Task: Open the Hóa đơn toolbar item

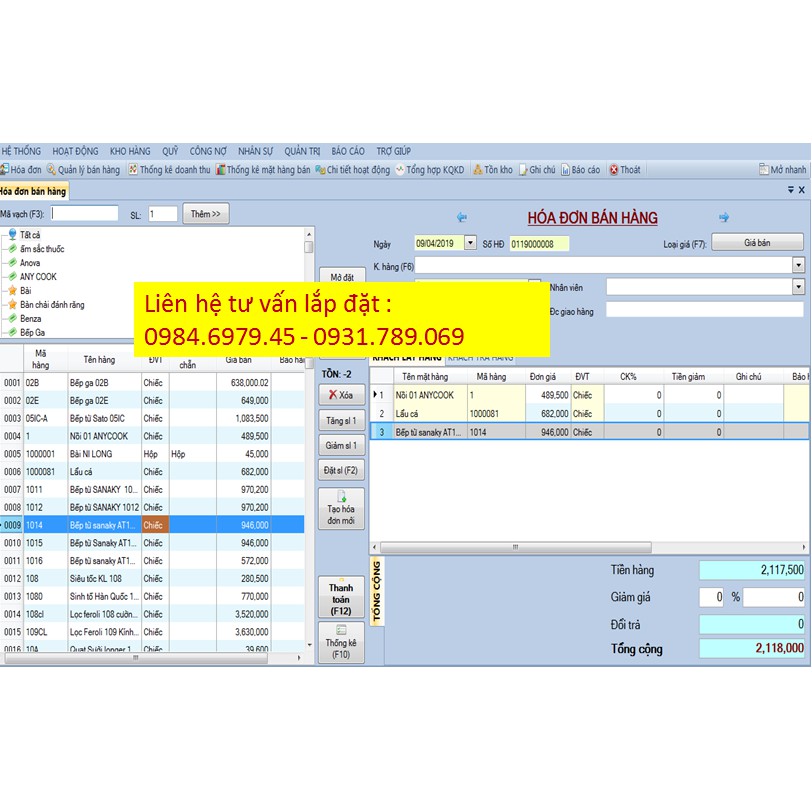Action: pos(22,170)
